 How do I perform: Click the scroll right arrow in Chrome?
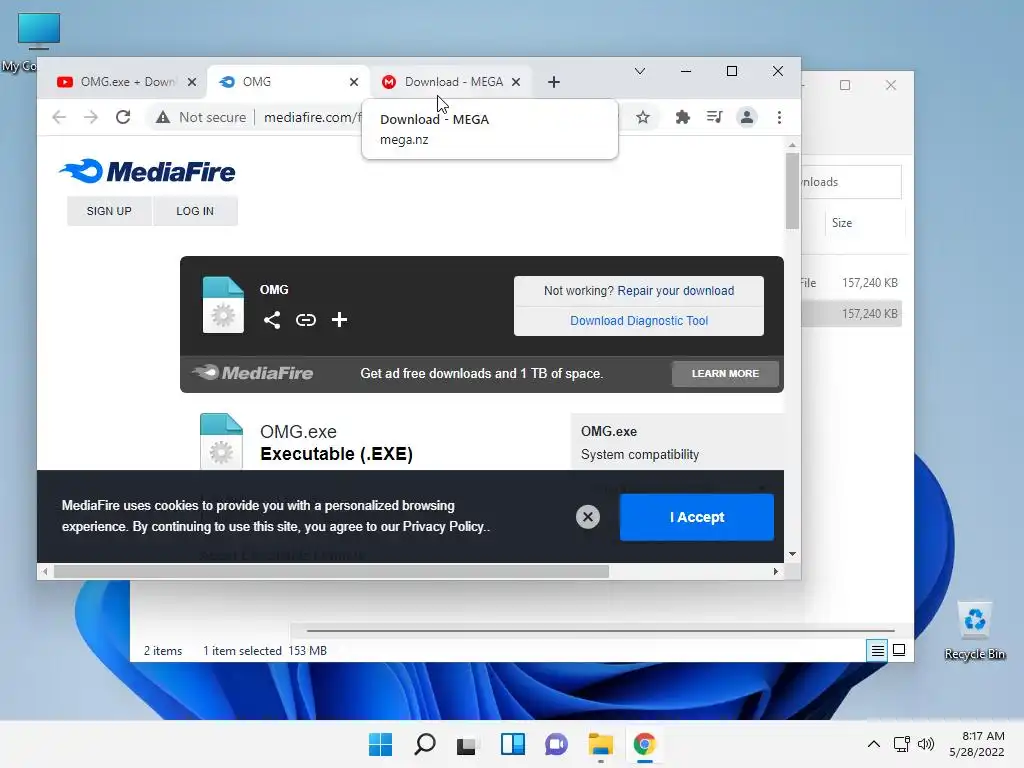(775, 571)
